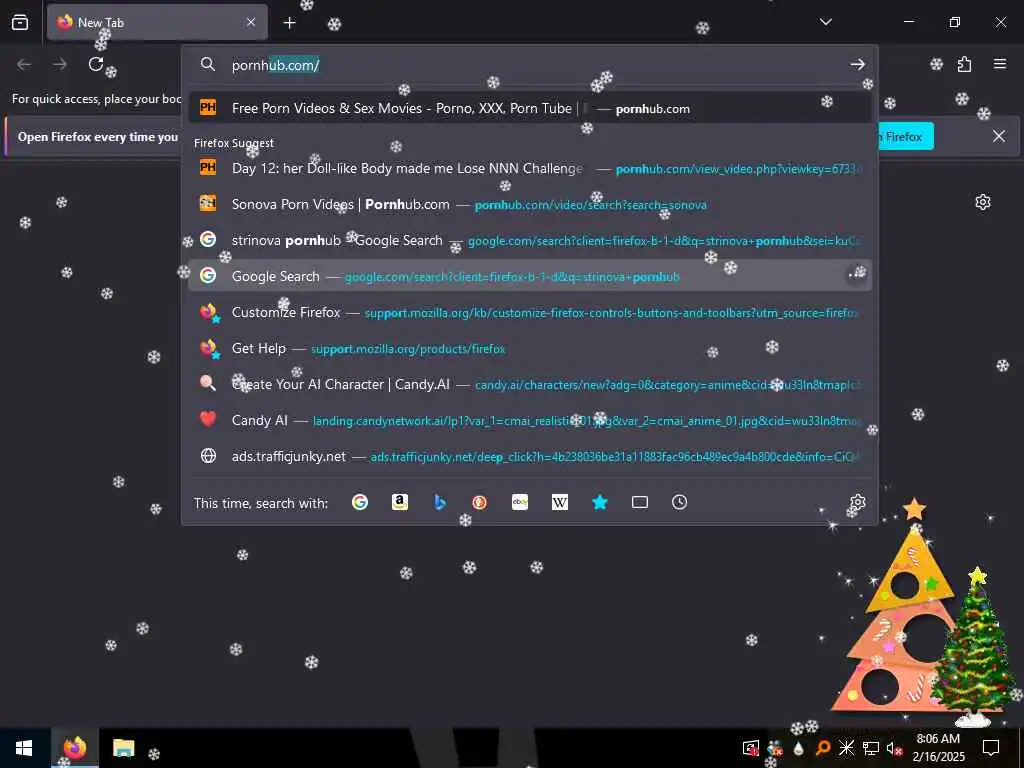The height and width of the screenshot is (768, 1024).
Task: Open the Windows notification center
Action: point(991,748)
